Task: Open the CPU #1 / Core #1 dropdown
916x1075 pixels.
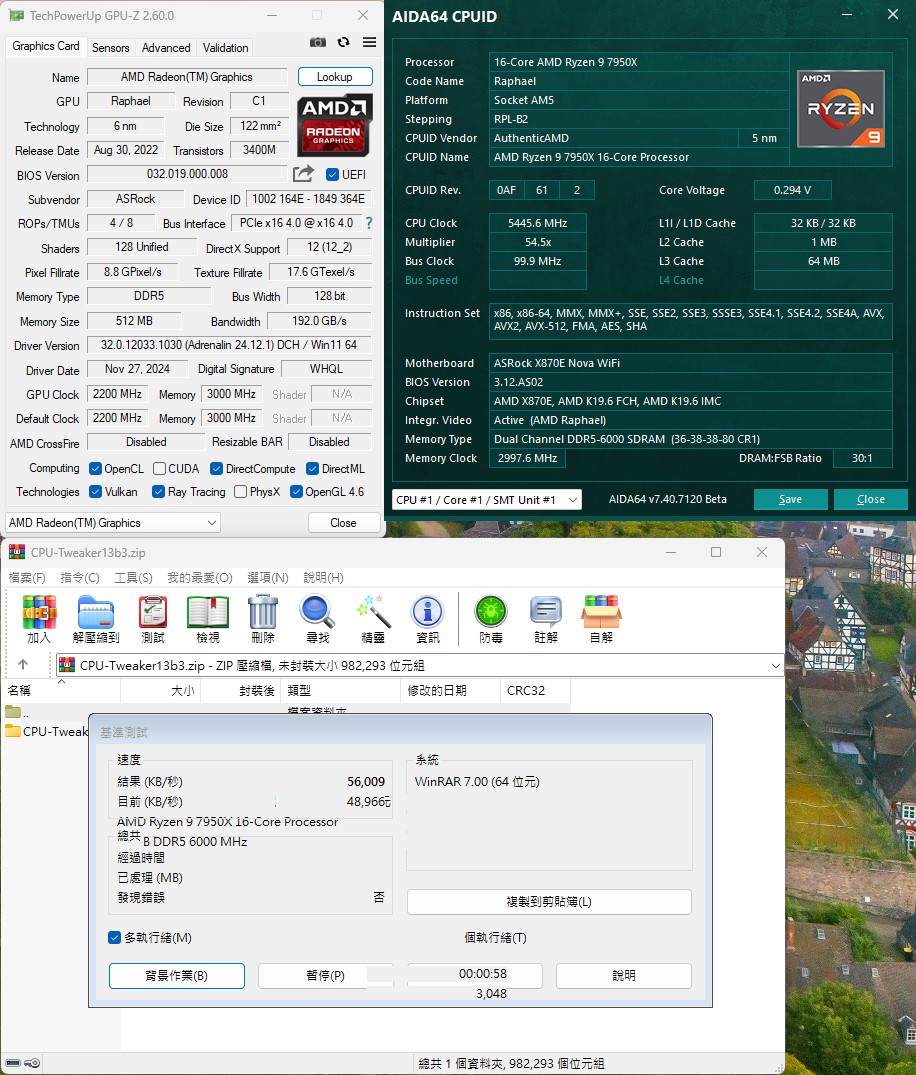Action: (x=487, y=500)
